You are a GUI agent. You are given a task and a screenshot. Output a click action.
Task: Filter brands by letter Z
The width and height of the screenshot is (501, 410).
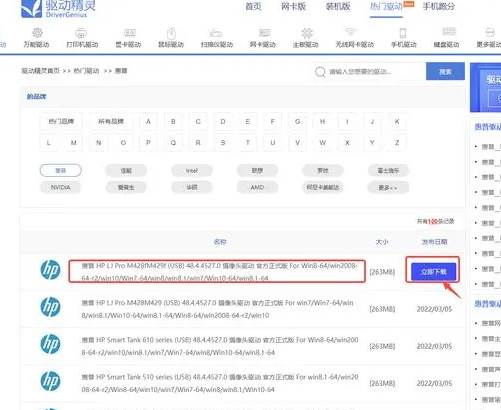point(397,143)
